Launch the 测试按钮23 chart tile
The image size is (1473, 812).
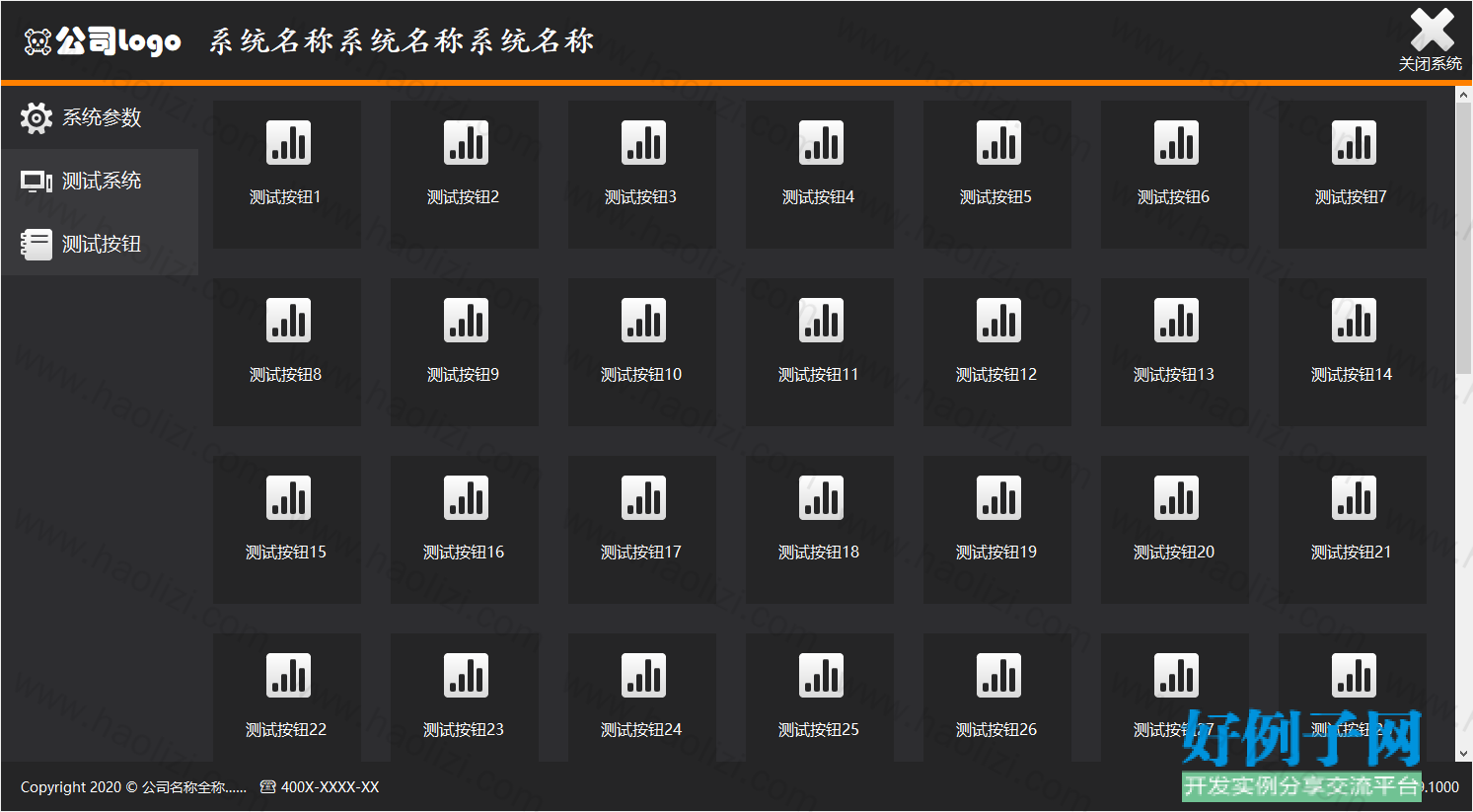465,697
